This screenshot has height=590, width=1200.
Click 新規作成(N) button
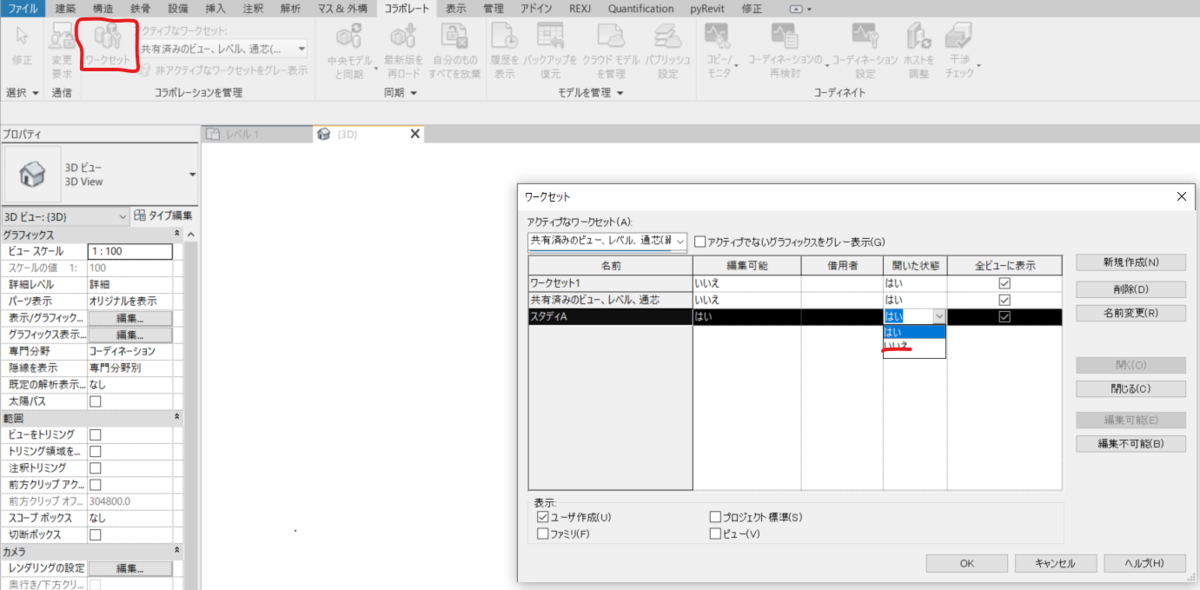coord(1131,263)
